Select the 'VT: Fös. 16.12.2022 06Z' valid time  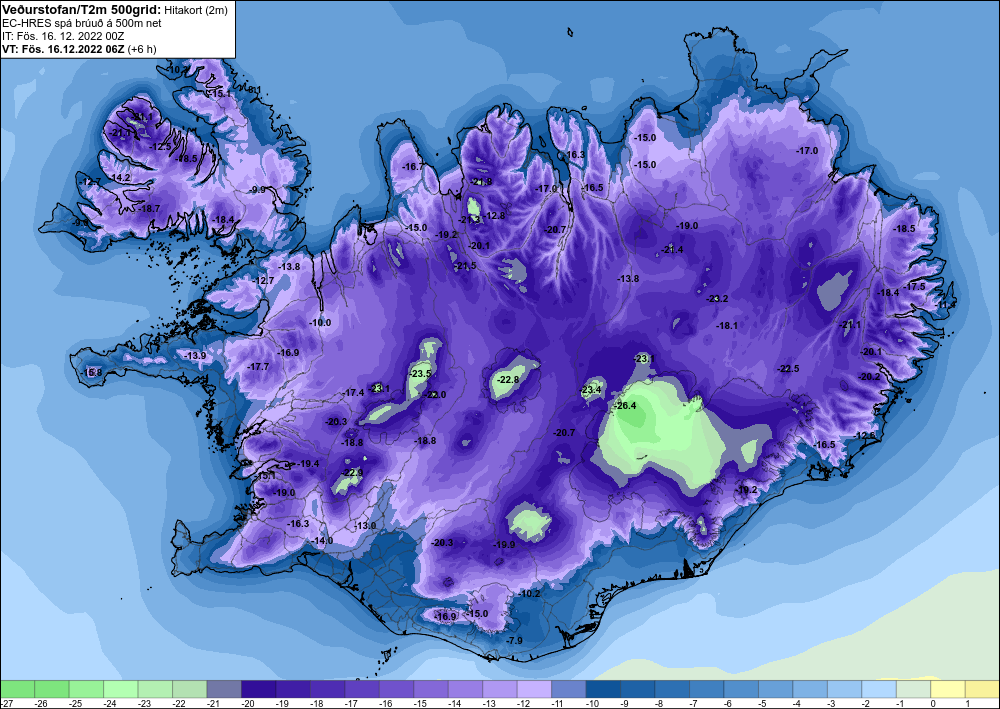[63, 49]
